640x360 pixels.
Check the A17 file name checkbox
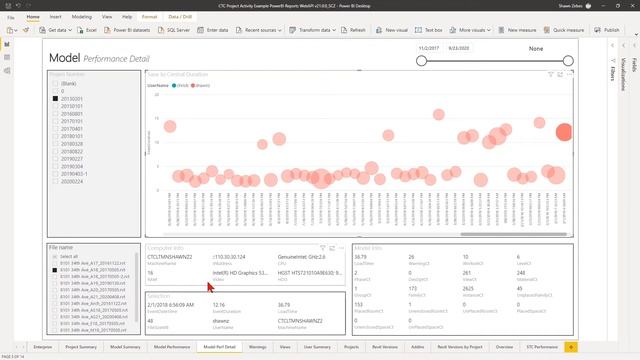pos(54,263)
